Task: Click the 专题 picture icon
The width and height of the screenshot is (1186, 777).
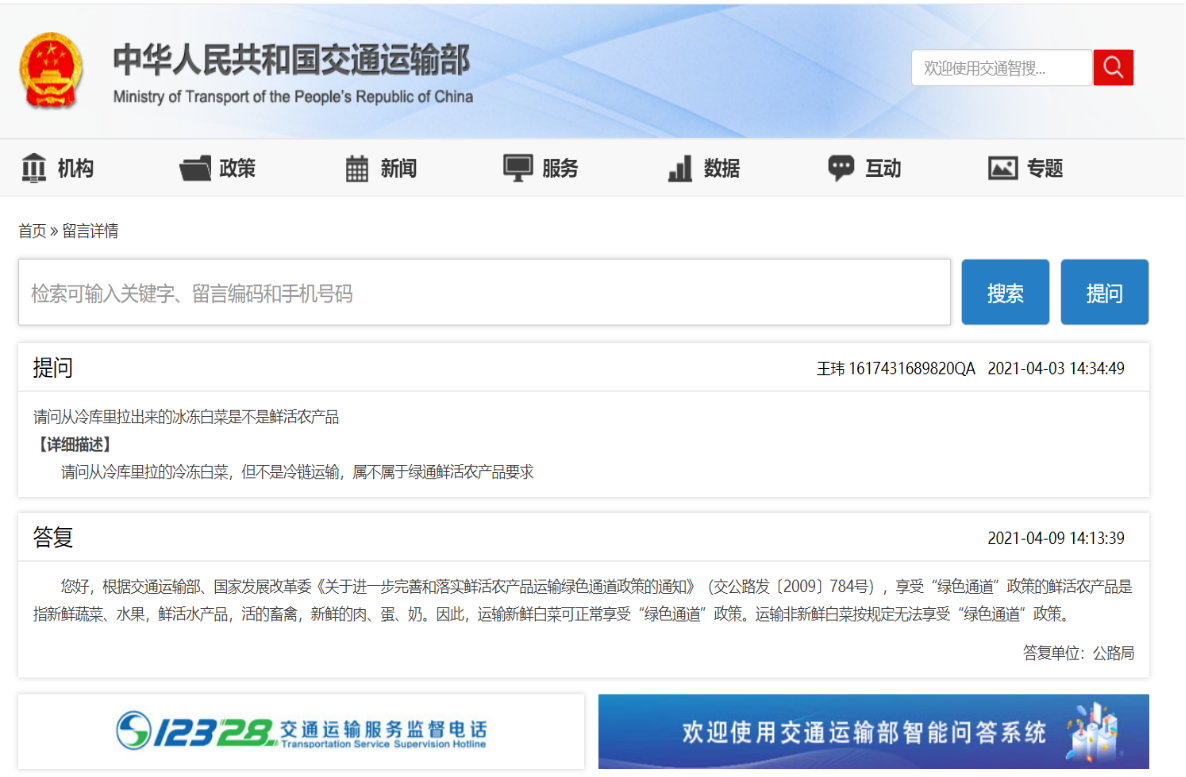Action: click(x=1002, y=168)
